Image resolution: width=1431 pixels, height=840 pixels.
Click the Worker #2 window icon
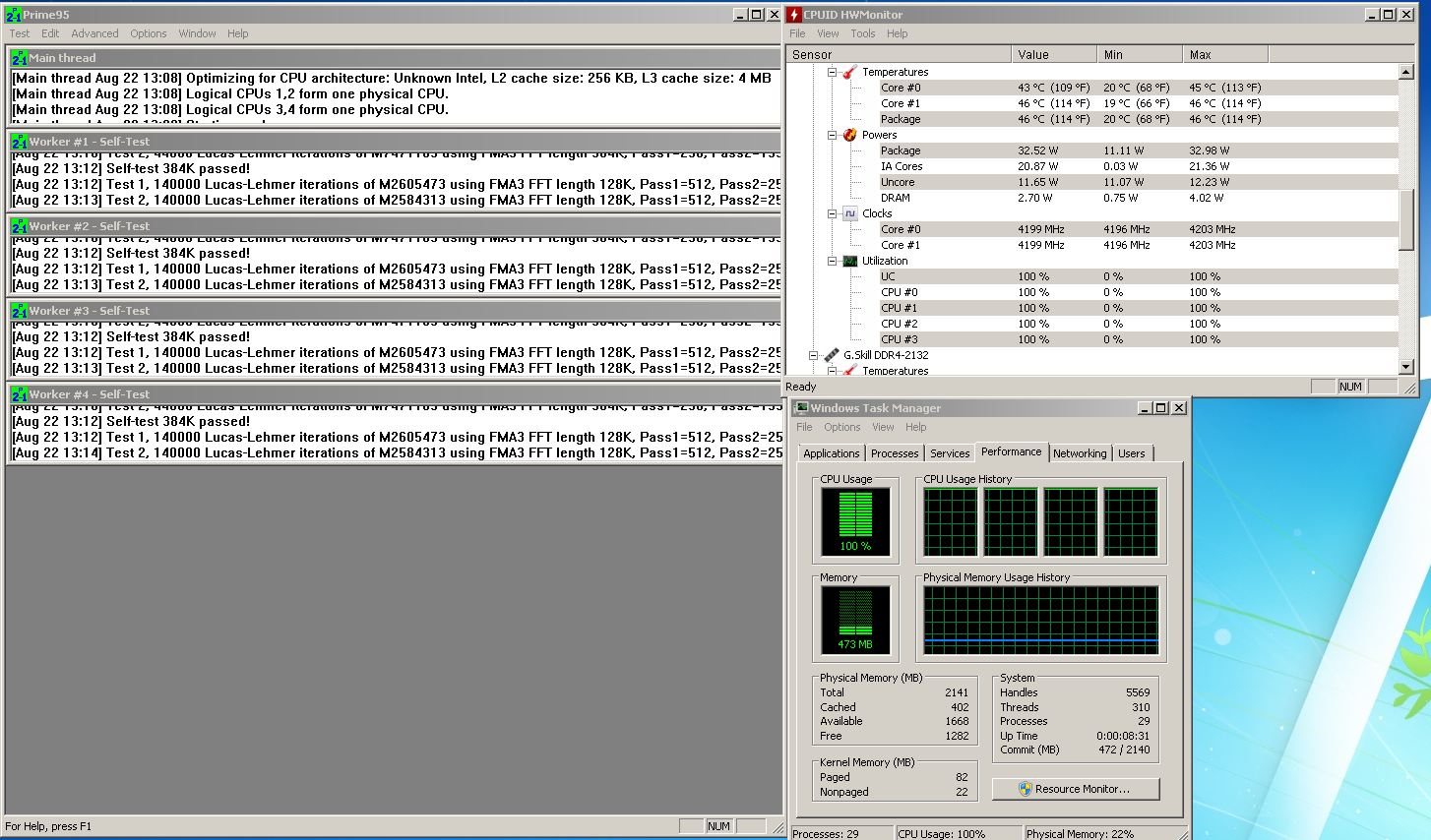tap(20, 226)
